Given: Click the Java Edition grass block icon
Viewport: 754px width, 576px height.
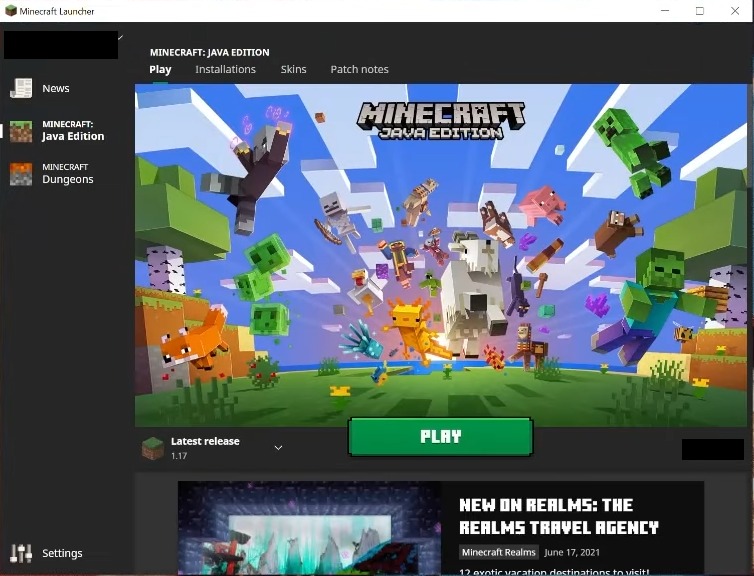Looking at the screenshot, I should point(21,131).
